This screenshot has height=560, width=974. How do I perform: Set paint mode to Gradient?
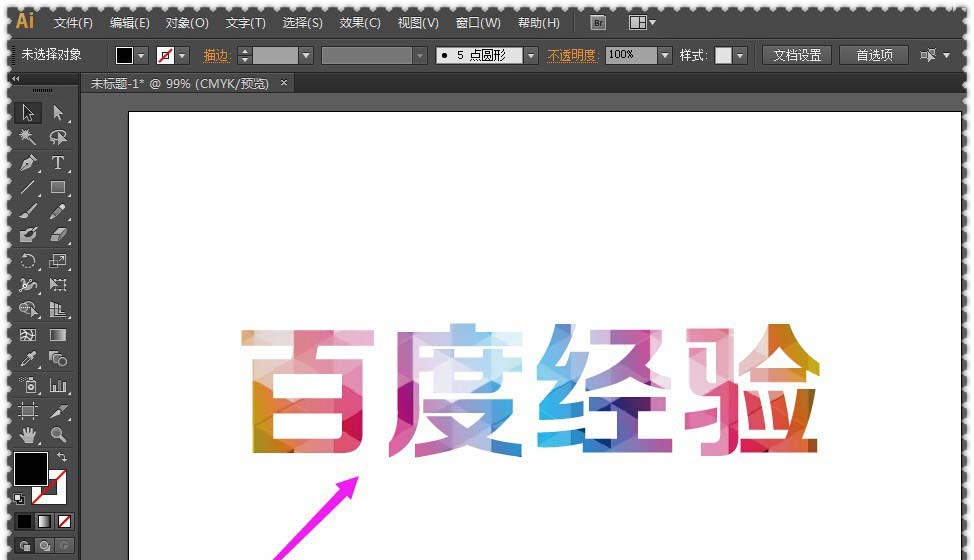click(x=44, y=522)
